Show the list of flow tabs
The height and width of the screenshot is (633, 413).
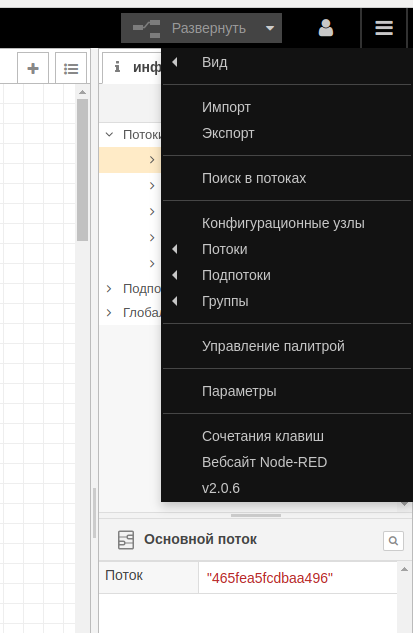point(71,68)
